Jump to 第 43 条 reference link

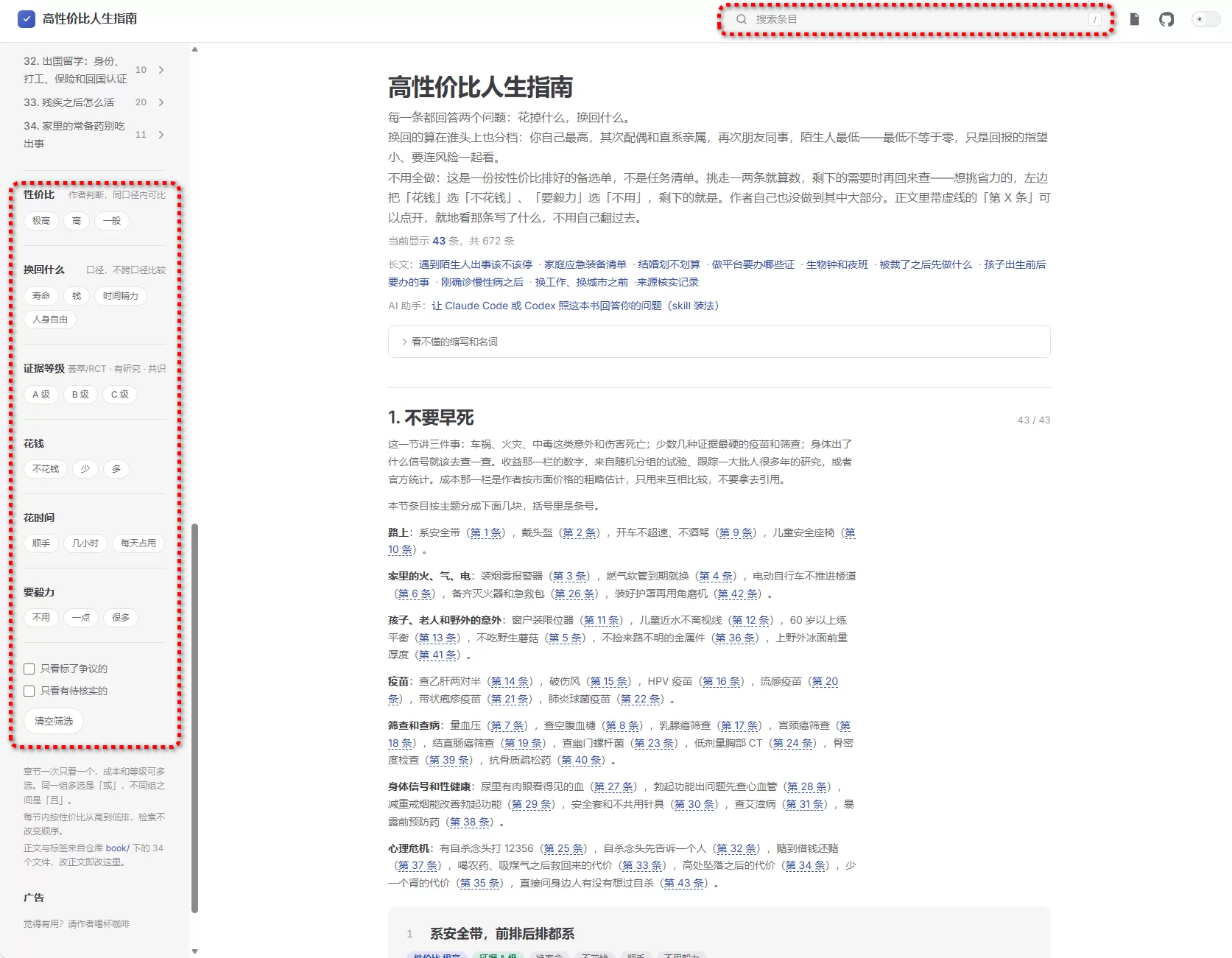[684, 883]
